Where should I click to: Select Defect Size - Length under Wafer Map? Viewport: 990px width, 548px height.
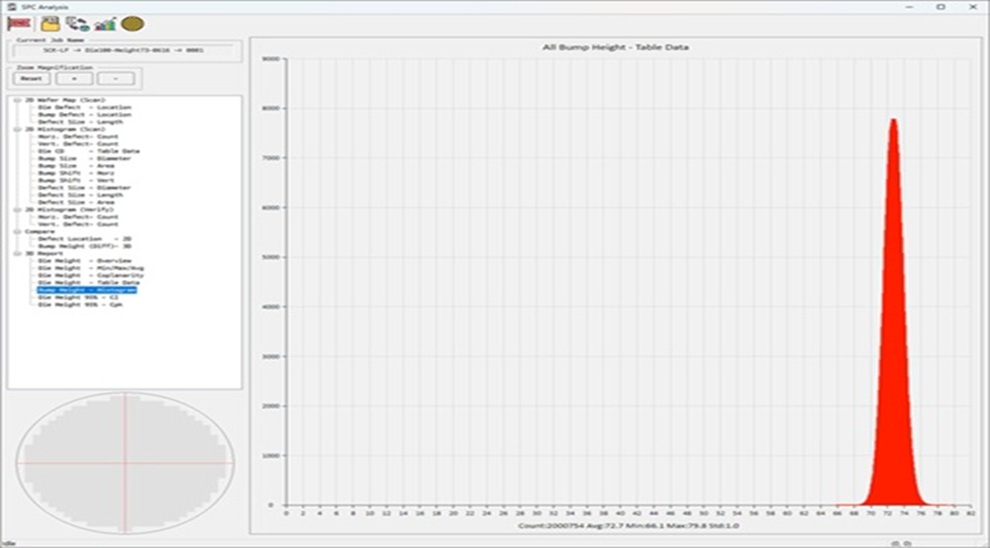80,122
